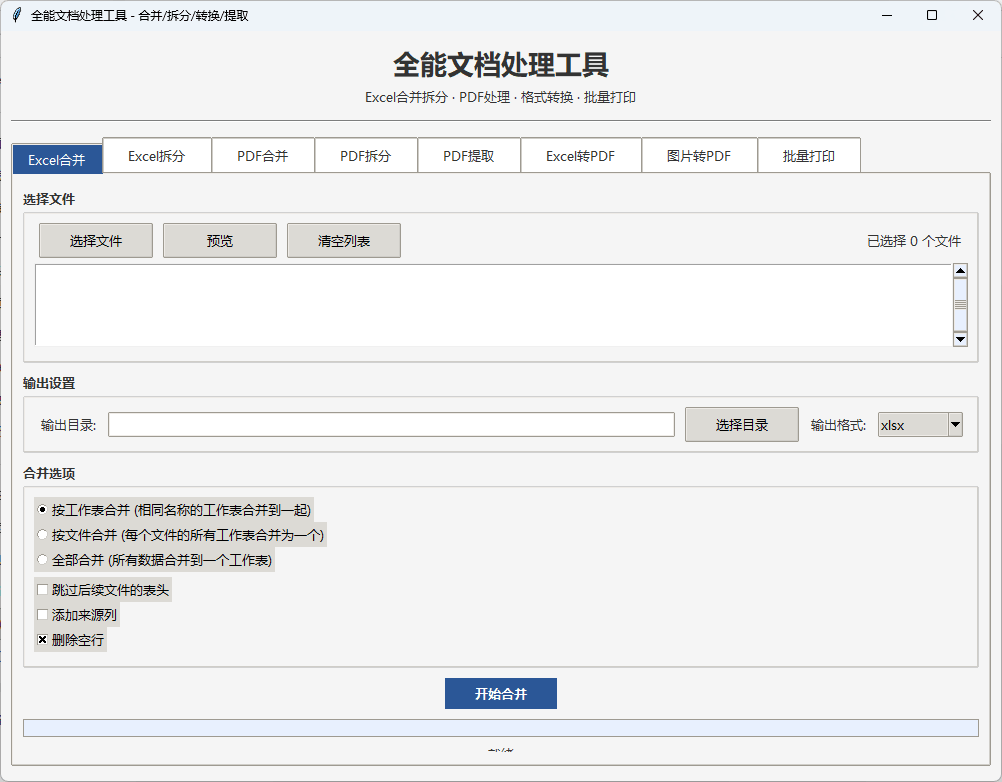Viewport: 1002px width, 782px height.
Task: Go to the PDF合并 tab
Action: [x=263, y=156]
